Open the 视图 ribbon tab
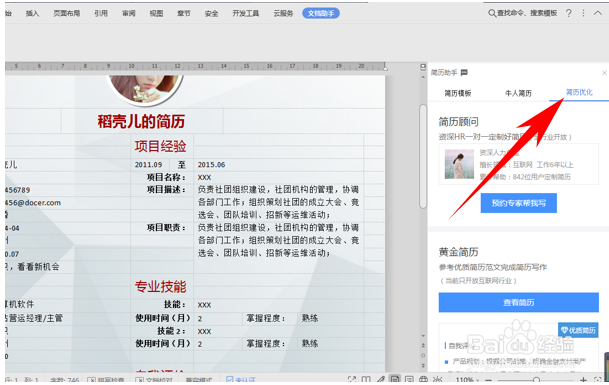The image size is (609, 385). [x=156, y=14]
